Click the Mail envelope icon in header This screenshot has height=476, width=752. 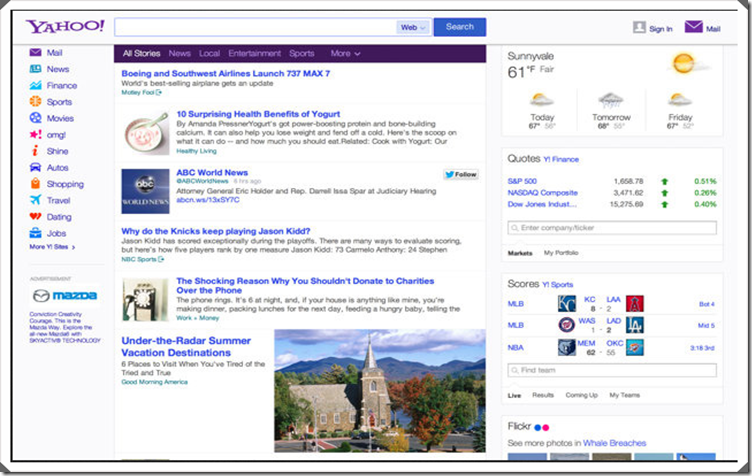click(693, 26)
